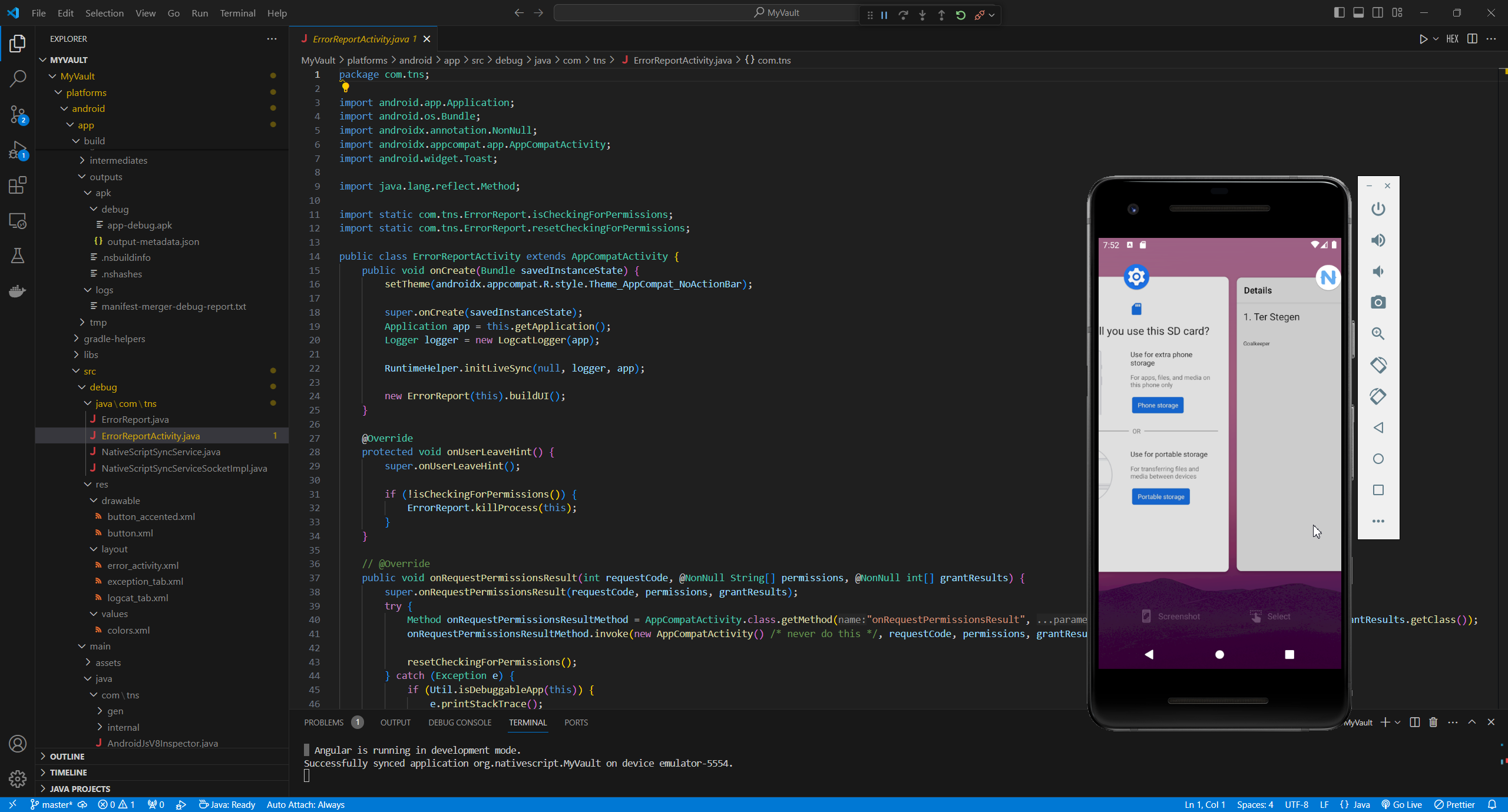
Task: Toggle panel visibility from the title bar layout icon
Action: pyautogui.click(x=1358, y=12)
